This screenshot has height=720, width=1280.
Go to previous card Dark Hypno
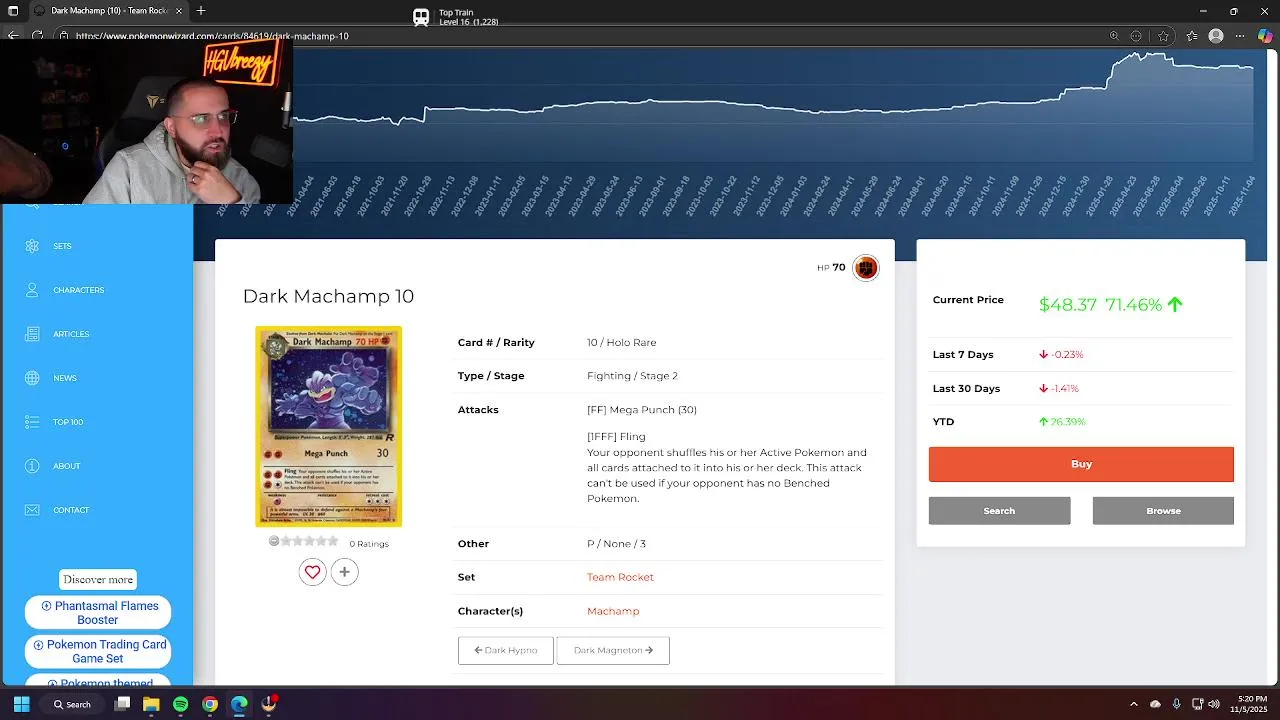[x=505, y=650]
